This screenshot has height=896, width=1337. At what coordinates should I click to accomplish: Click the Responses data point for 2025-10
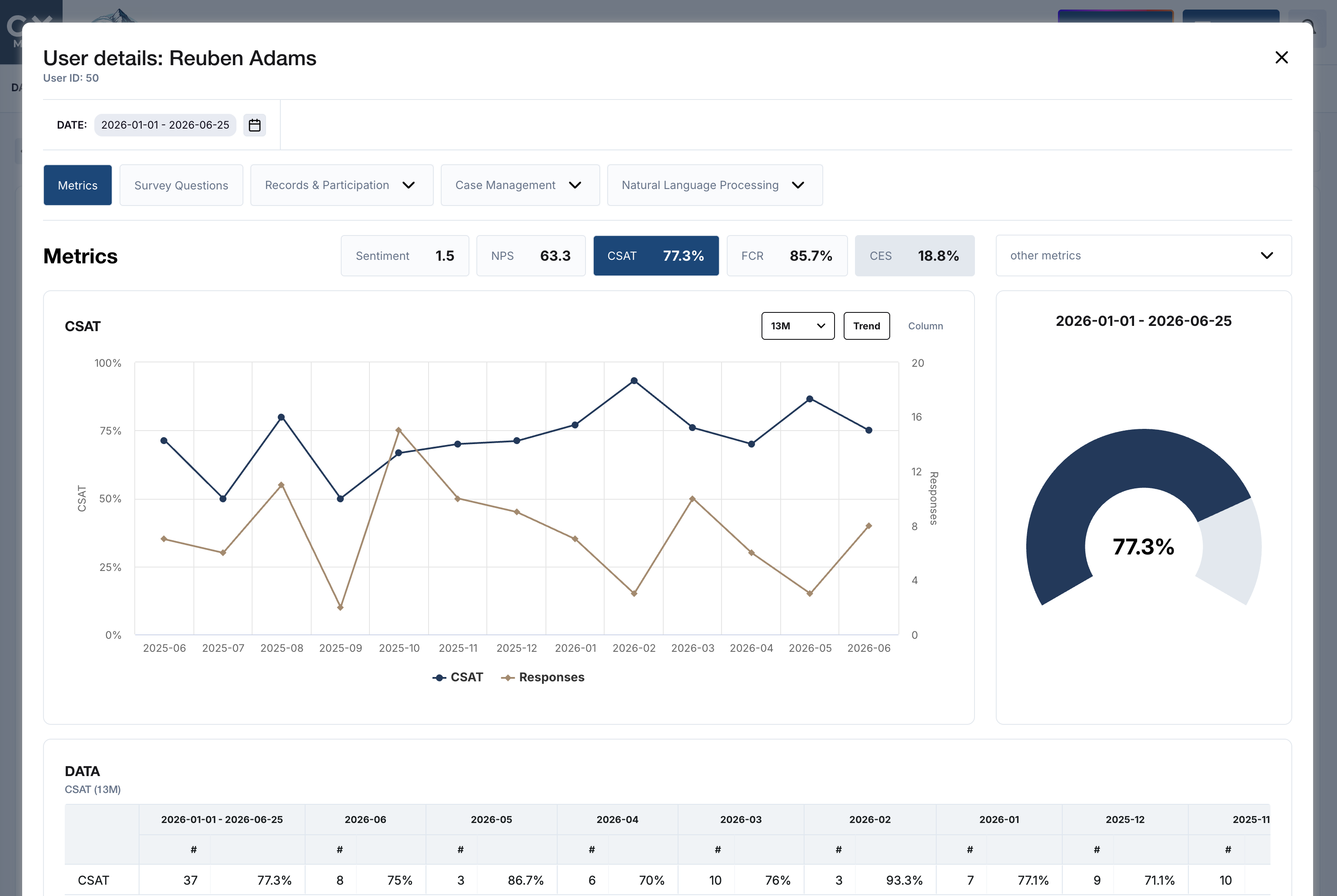click(399, 430)
